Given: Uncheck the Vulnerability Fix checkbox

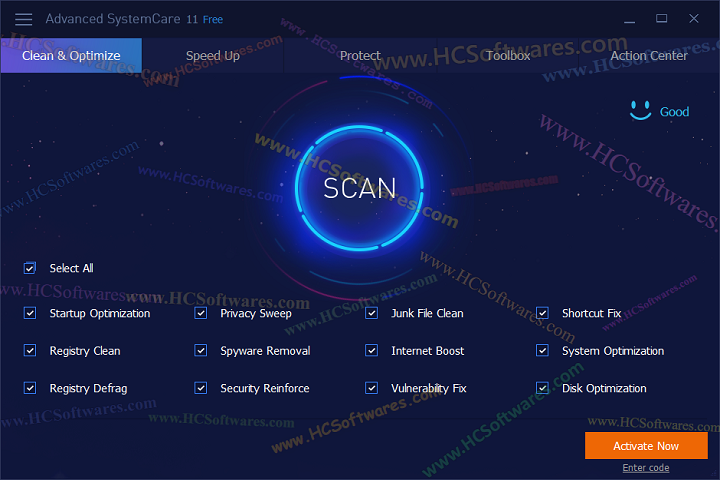Looking at the screenshot, I should 371,388.
